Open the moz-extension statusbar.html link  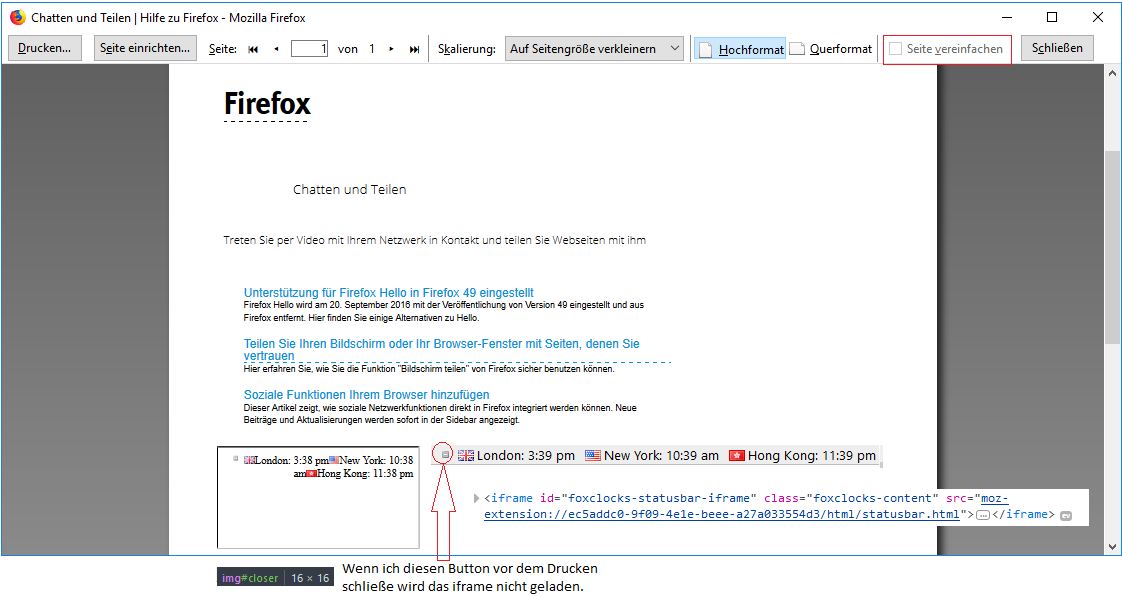pos(722,514)
